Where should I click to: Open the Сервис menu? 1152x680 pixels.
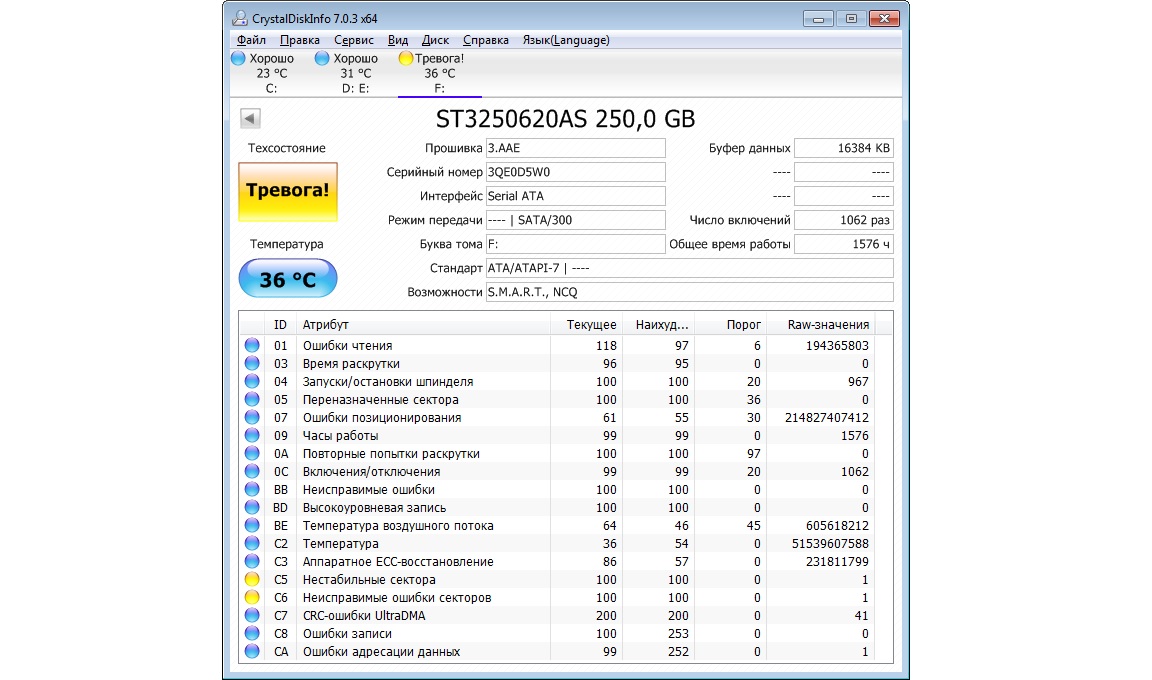(353, 40)
